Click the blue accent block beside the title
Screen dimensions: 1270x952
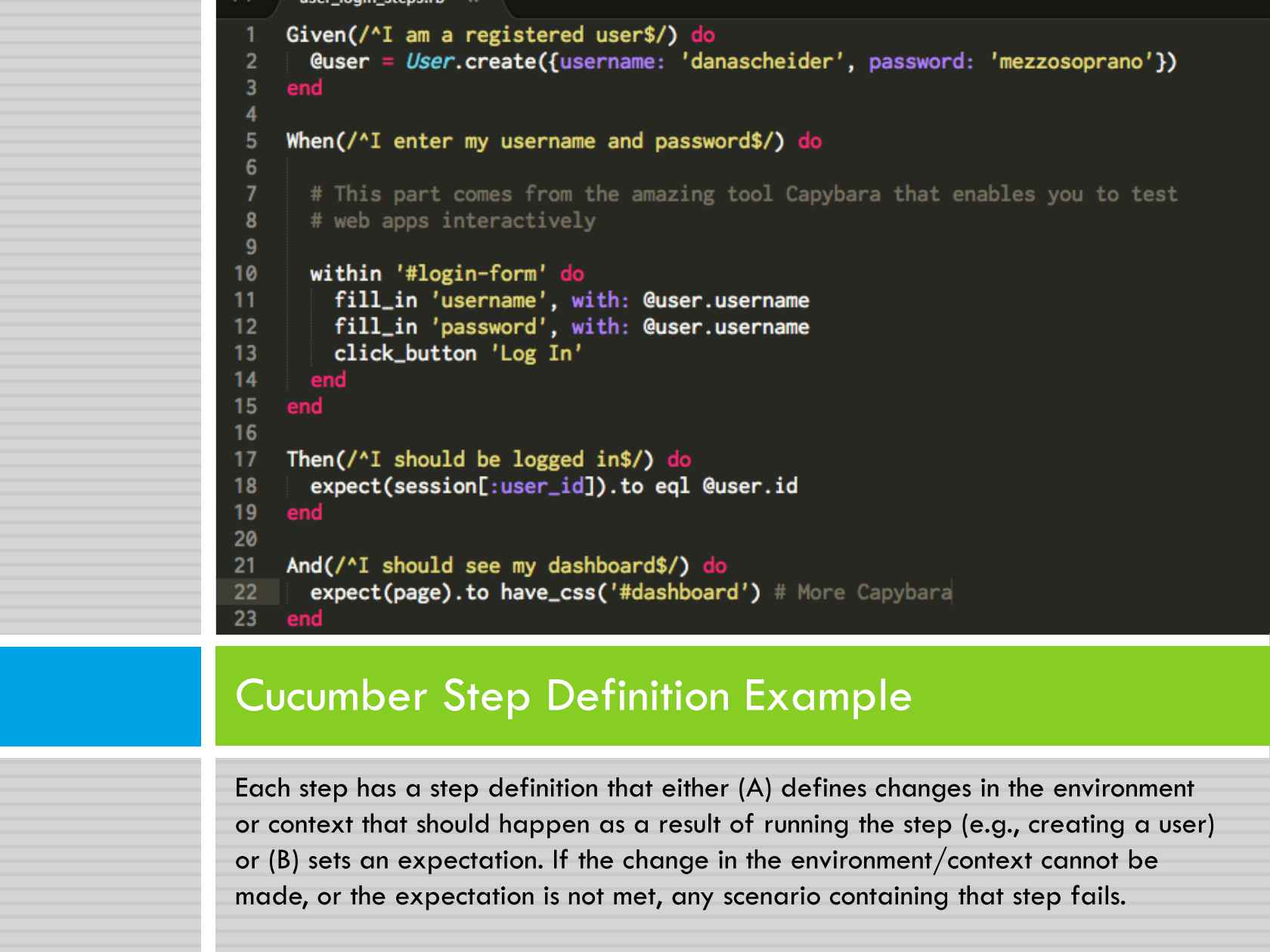[101, 697]
